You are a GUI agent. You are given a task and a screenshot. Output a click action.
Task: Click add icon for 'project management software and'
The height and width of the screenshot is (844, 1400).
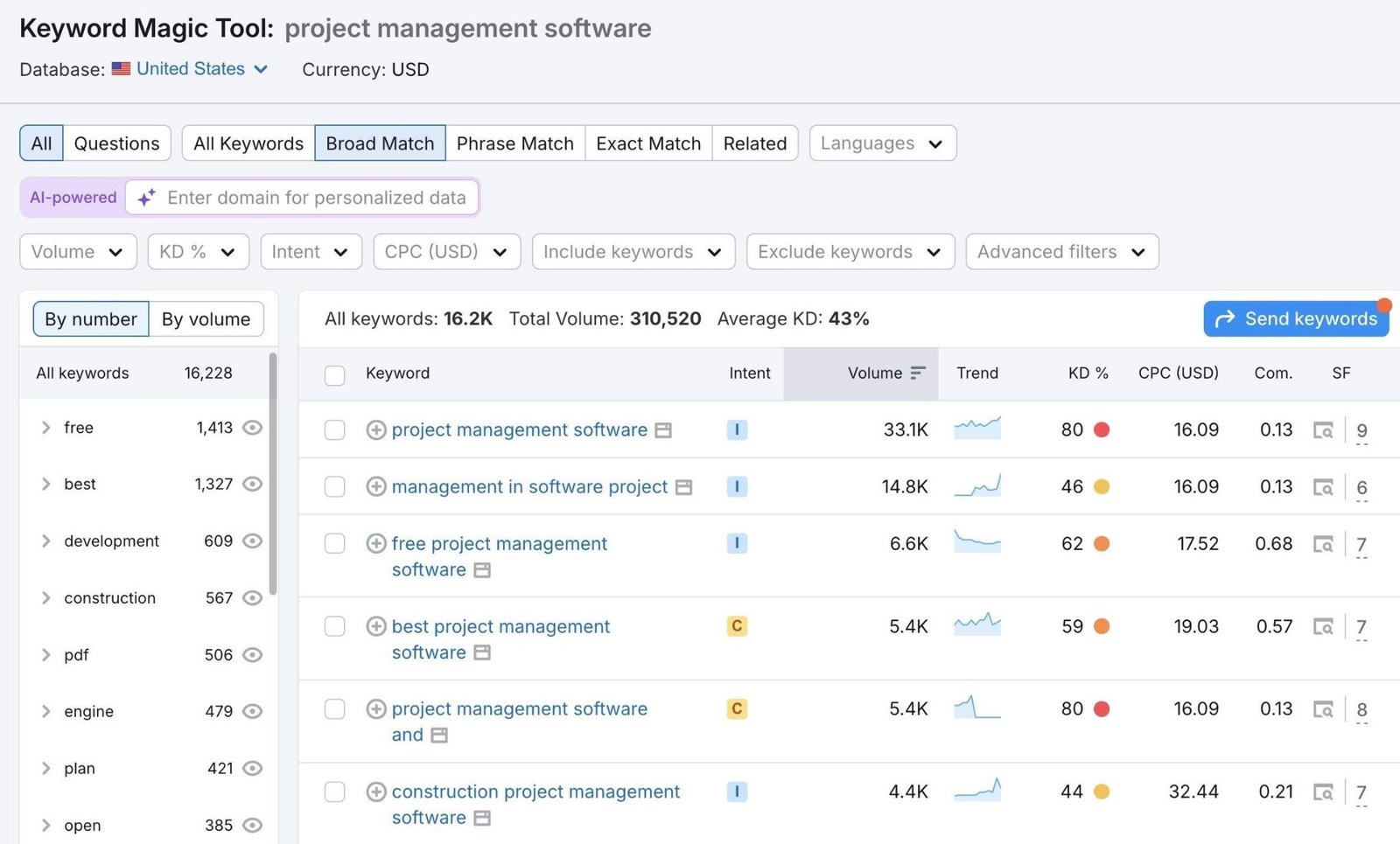coord(376,709)
